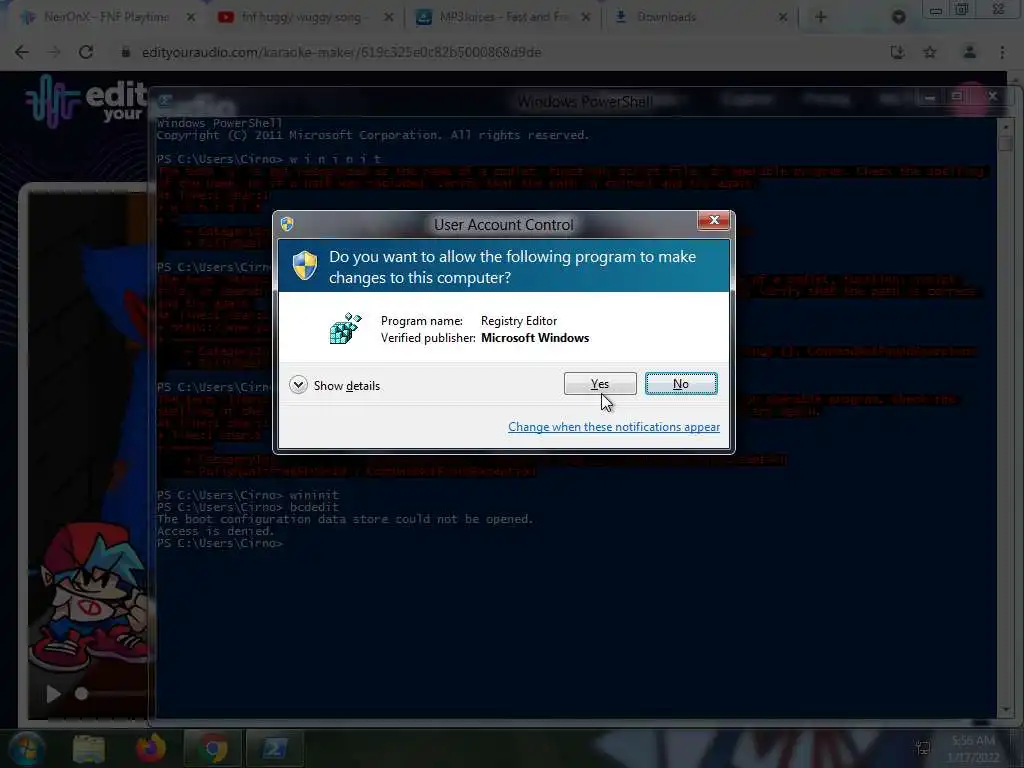Click 'Microsoft Windows' verified publisher text
Viewport: 1024px width, 768px height.
tap(535, 338)
